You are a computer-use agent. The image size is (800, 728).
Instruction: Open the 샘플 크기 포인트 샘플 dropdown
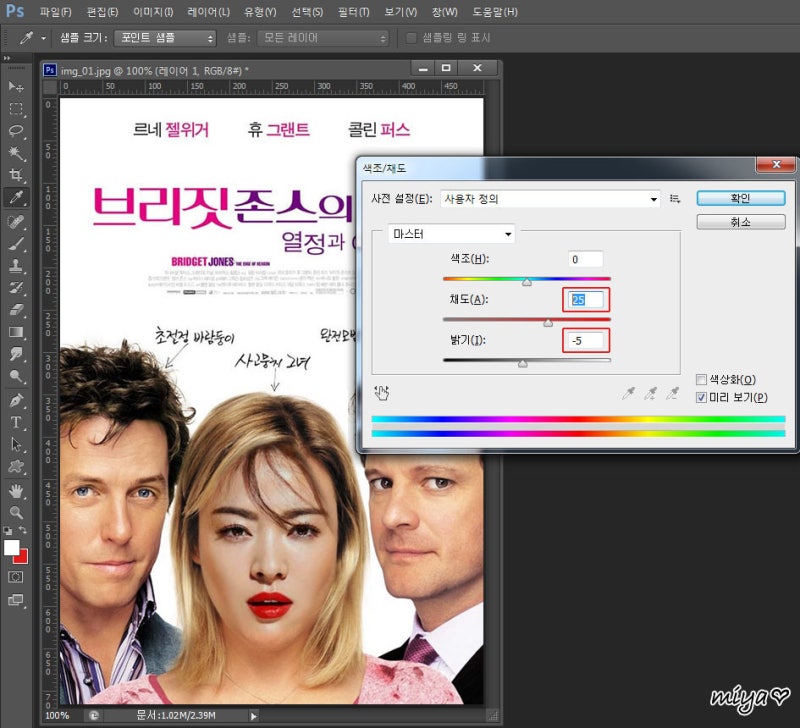click(165, 38)
